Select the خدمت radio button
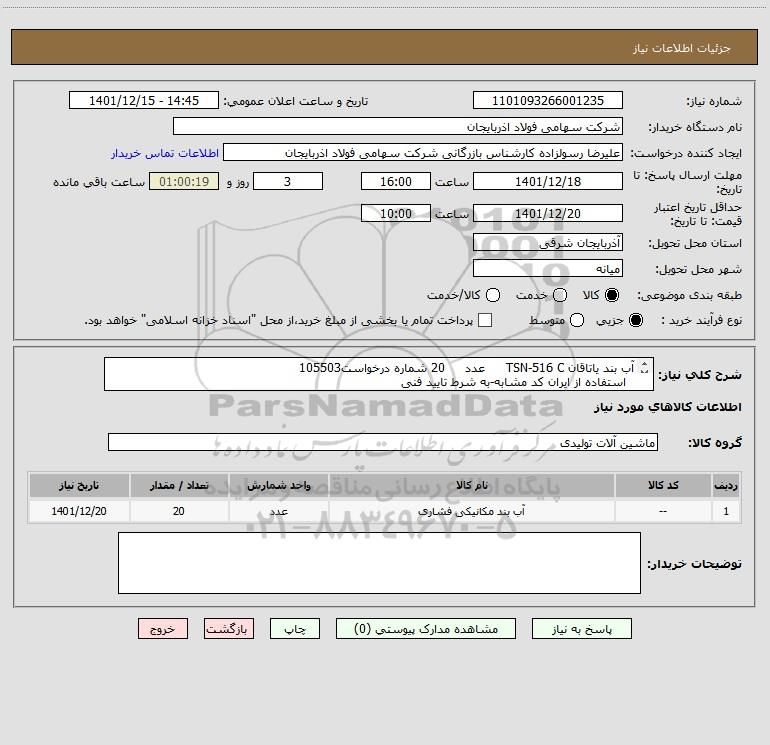 pyautogui.click(x=560, y=295)
